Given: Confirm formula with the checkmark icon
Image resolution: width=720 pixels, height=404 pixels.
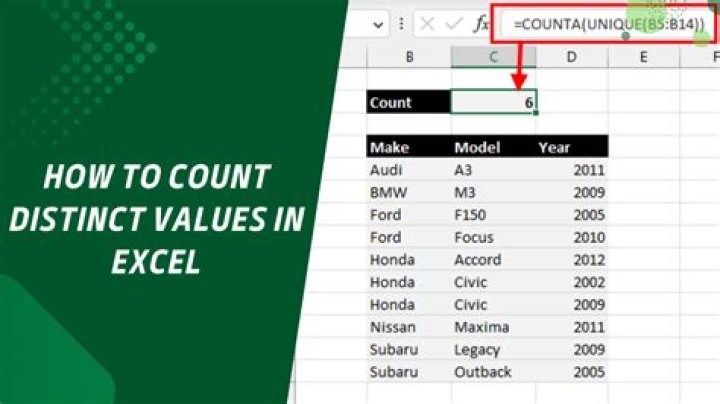Looking at the screenshot, I should [x=454, y=24].
